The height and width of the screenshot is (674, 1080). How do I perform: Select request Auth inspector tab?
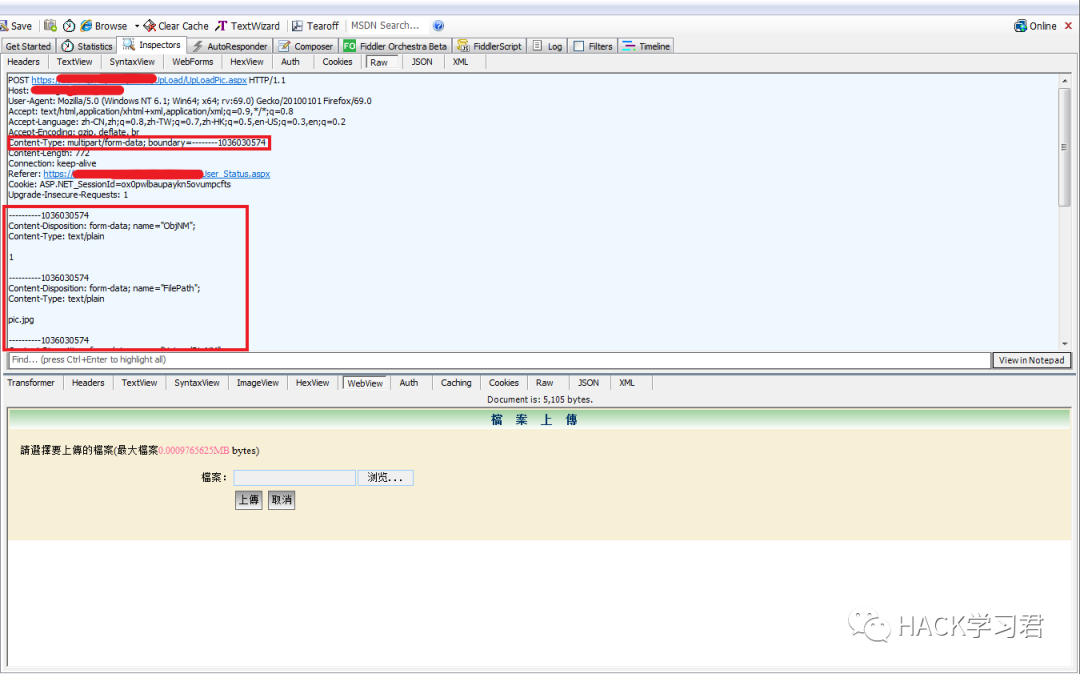[291, 62]
